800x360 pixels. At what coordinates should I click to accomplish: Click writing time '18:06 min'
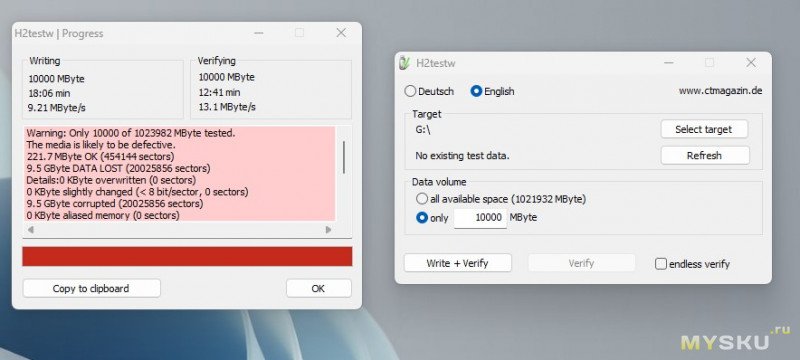point(49,94)
